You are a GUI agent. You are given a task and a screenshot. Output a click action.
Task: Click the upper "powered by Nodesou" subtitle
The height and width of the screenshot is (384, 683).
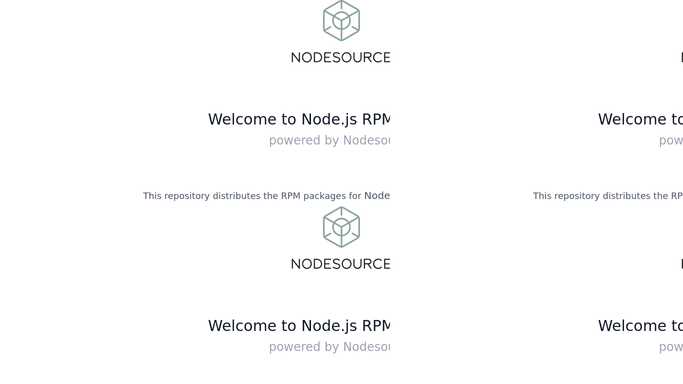(x=330, y=141)
